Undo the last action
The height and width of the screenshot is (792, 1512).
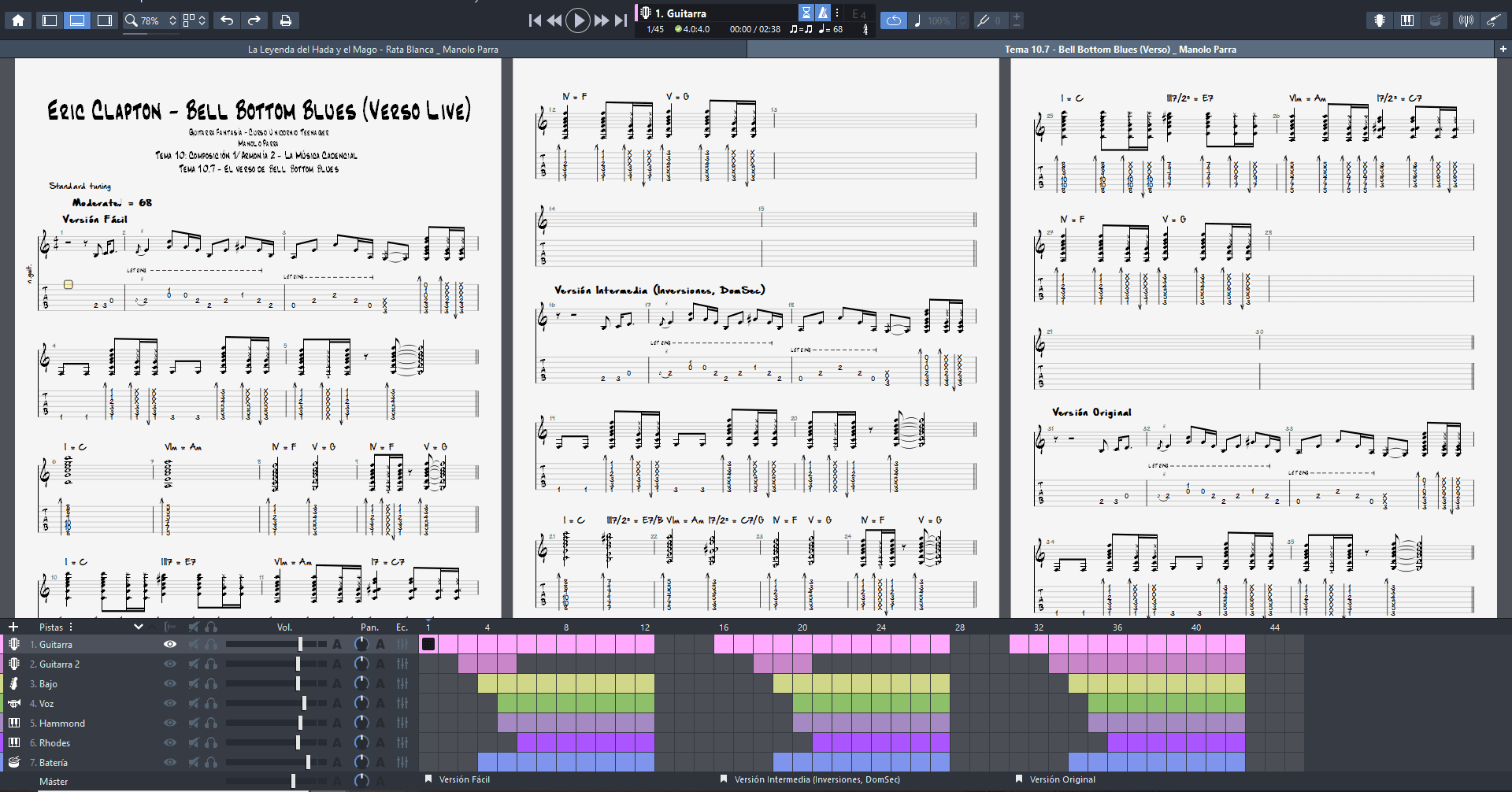pyautogui.click(x=227, y=20)
